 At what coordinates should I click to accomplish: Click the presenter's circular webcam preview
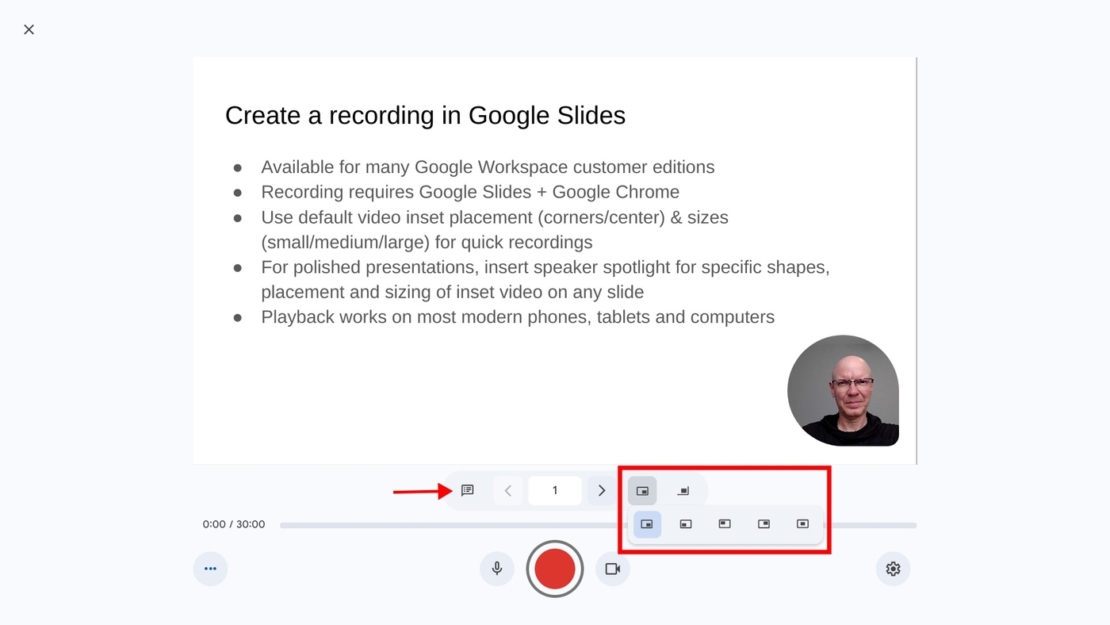[x=843, y=389]
